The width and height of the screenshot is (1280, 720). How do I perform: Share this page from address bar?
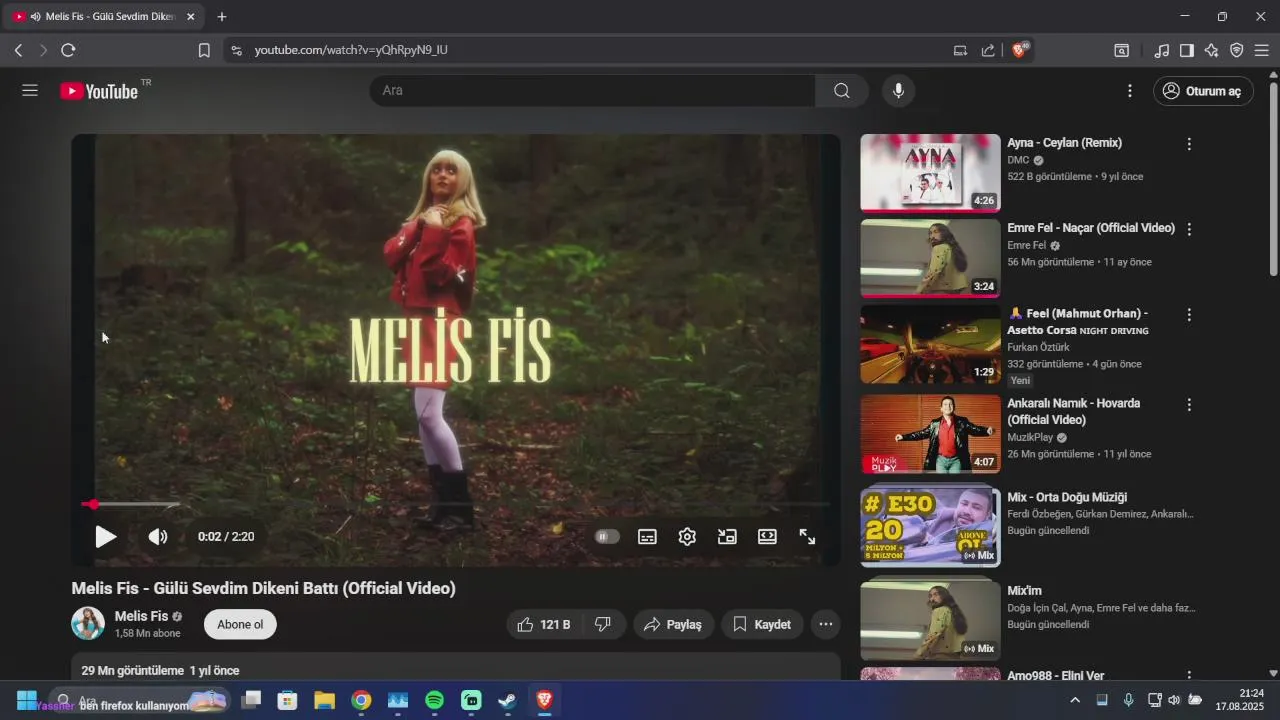[988, 50]
